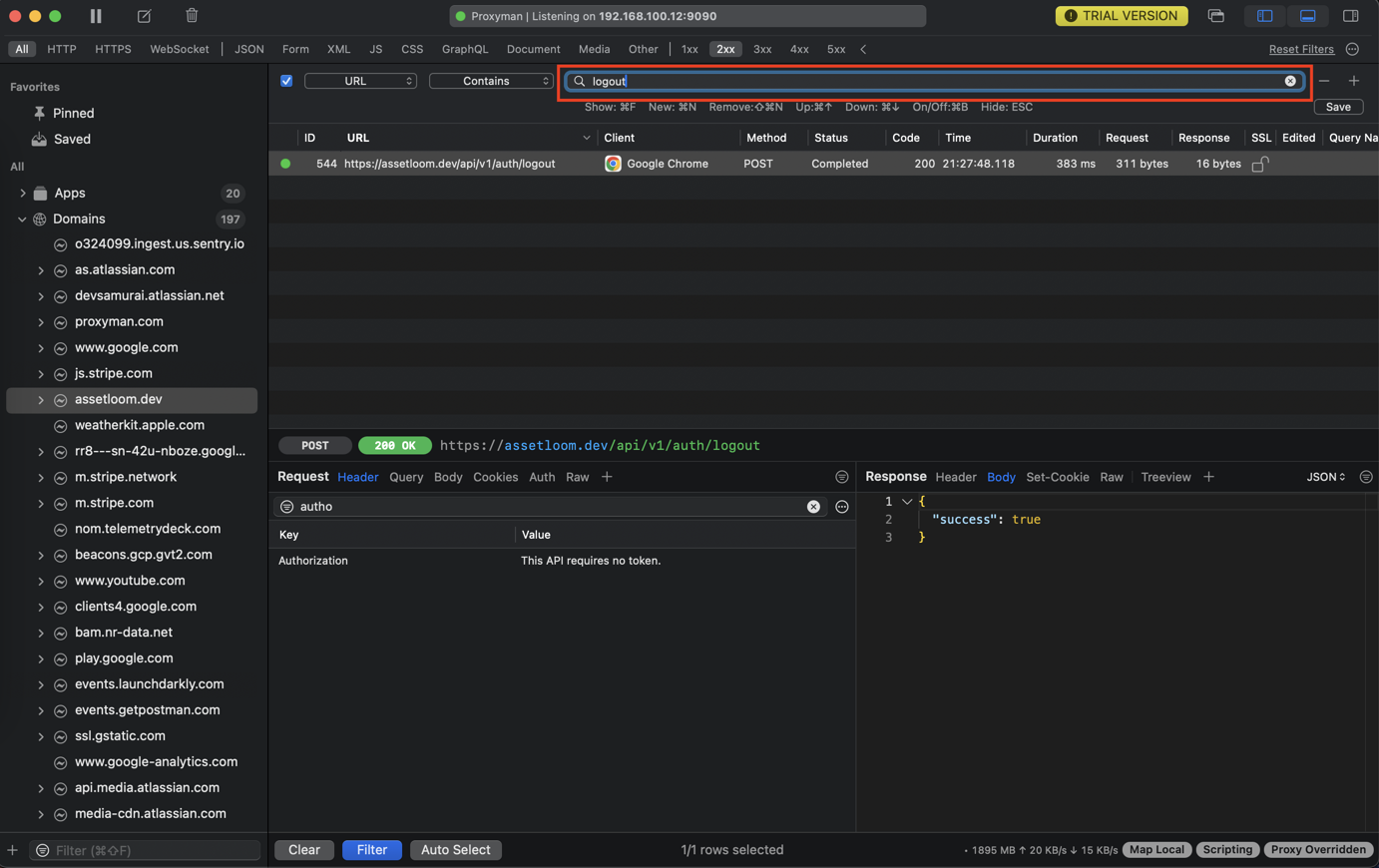Click the SSL lock icon in row 544

(x=1260, y=164)
